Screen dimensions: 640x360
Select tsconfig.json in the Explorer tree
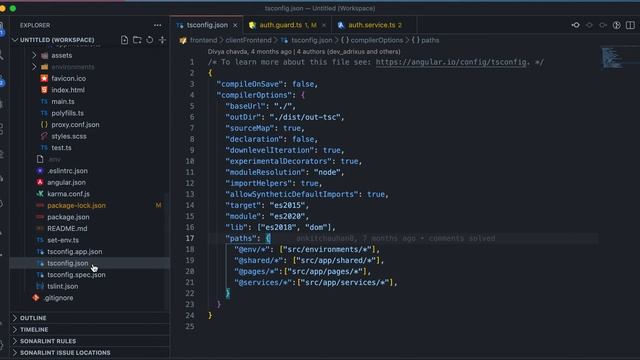(67, 263)
